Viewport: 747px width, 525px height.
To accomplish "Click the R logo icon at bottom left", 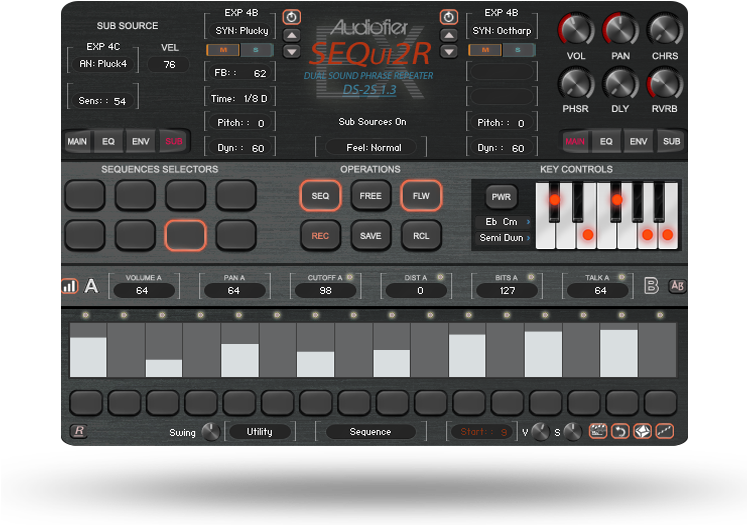I will tap(79, 431).
